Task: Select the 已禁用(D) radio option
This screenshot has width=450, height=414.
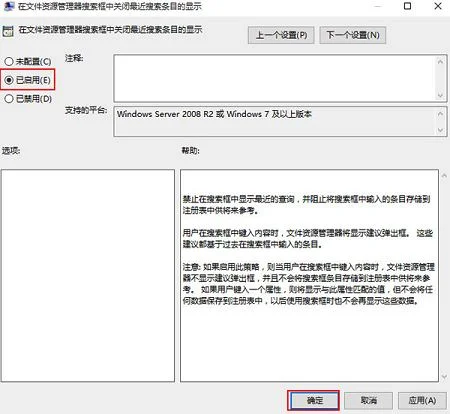Action: (x=28, y=99)
